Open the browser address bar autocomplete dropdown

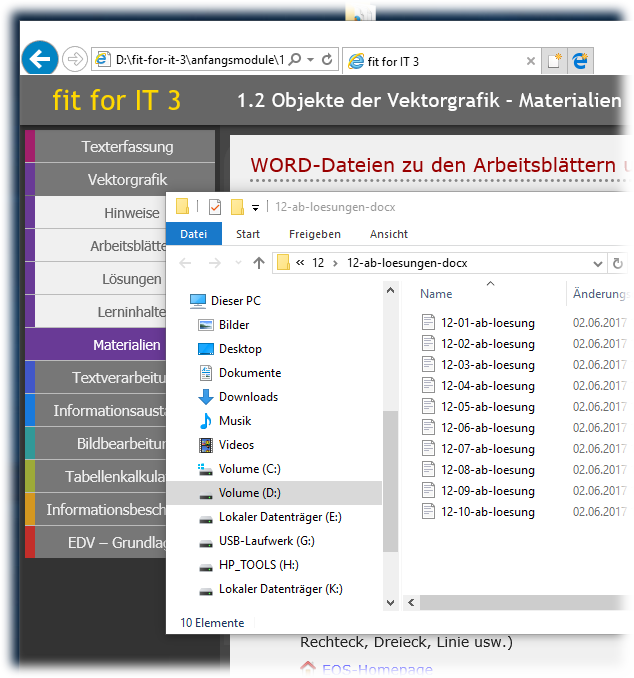point(311,60)
